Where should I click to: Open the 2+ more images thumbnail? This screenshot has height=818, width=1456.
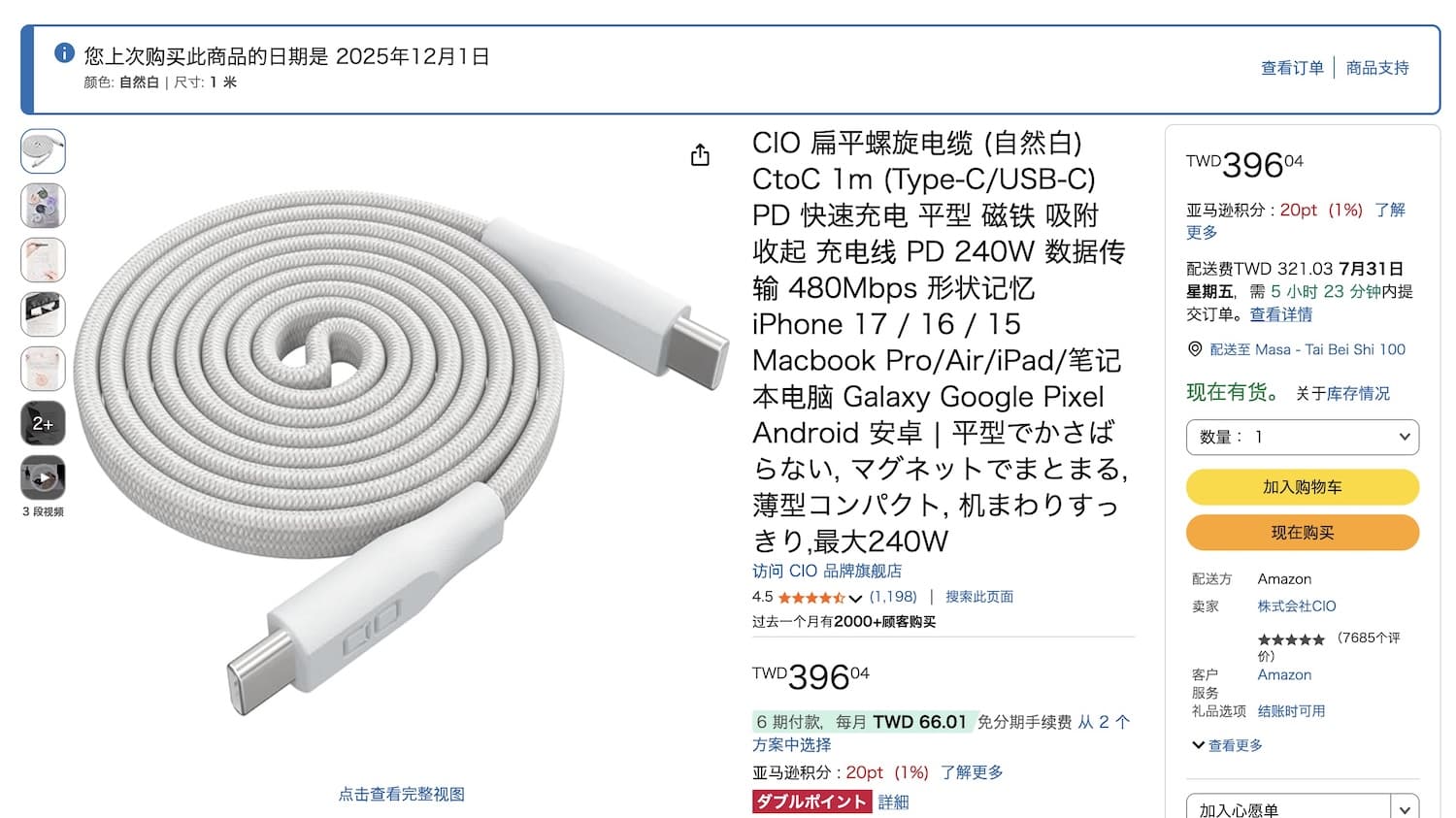[43, 423]
